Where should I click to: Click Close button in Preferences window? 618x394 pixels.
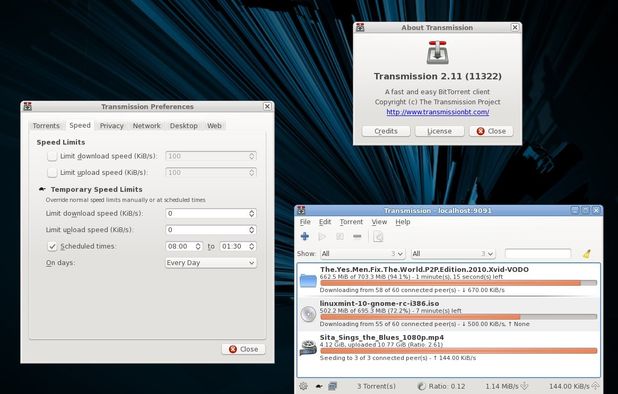244,349
